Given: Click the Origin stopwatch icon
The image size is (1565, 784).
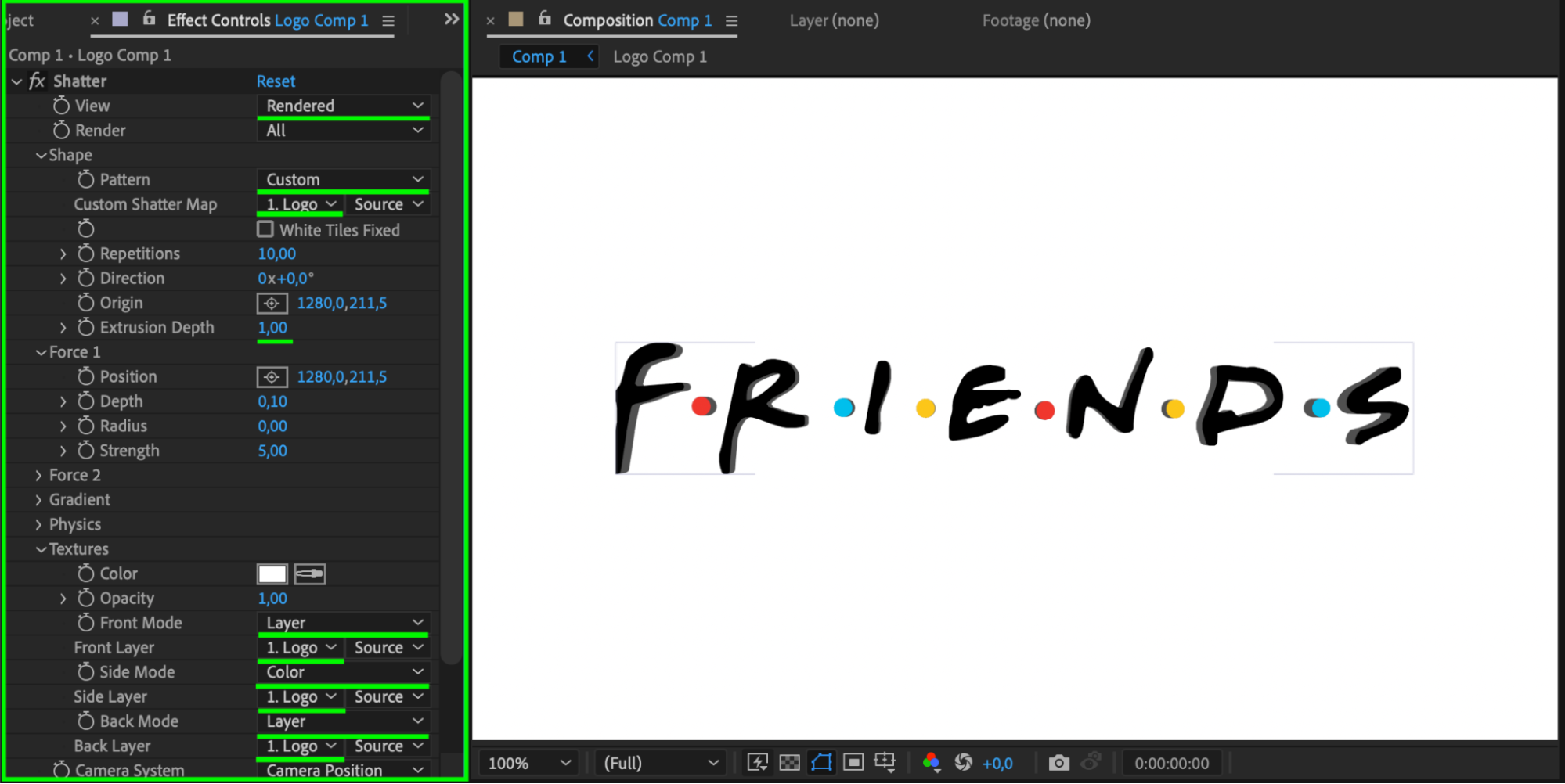Looking at the screenshot, I should click(86, 303).
